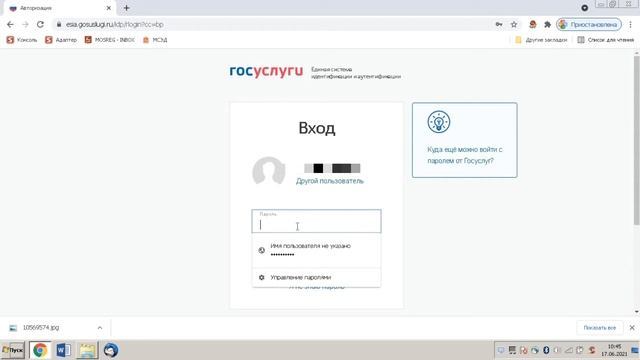
Task: Open downloaded file 10569574.jpg
Action: pos(41,328)
